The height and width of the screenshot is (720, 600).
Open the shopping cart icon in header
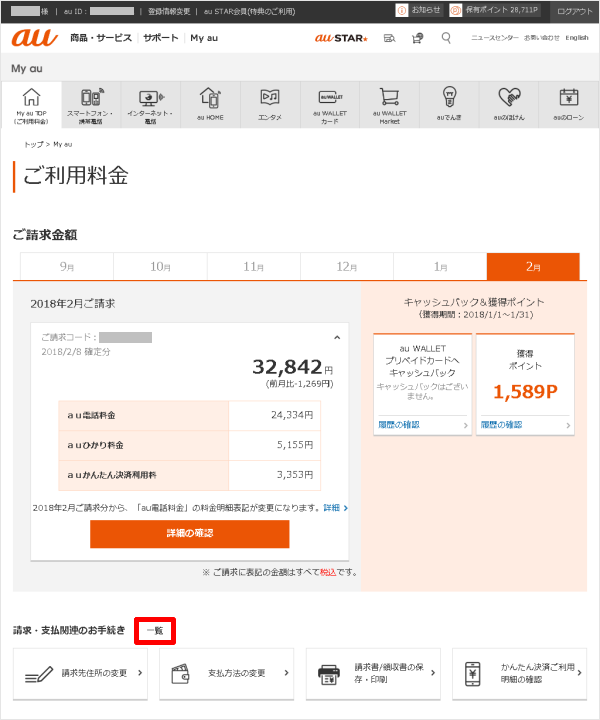point(417,38)
